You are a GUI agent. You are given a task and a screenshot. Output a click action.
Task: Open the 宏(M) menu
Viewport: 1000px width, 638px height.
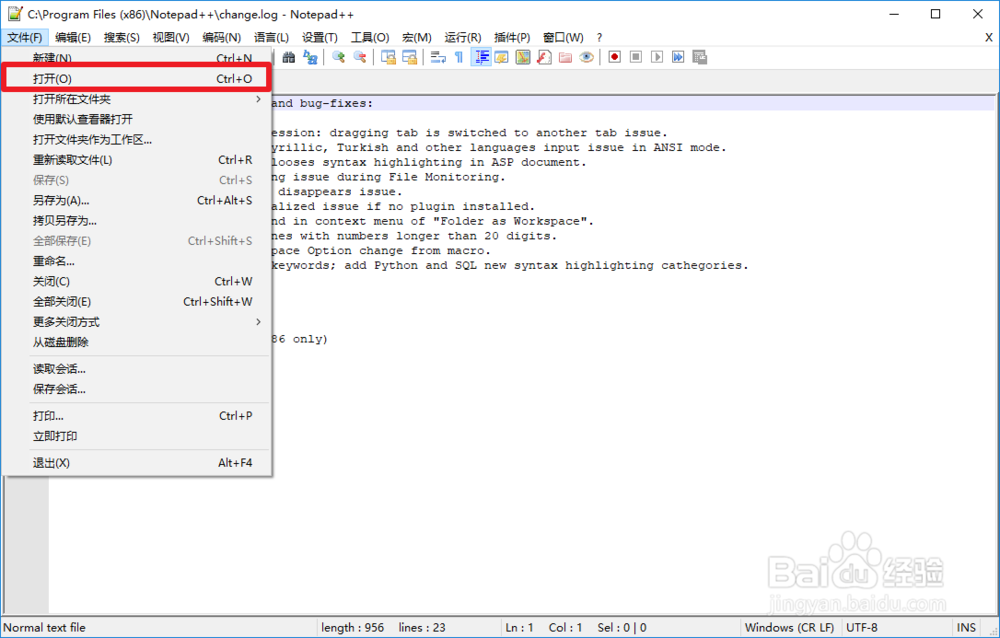pos(416,38)
